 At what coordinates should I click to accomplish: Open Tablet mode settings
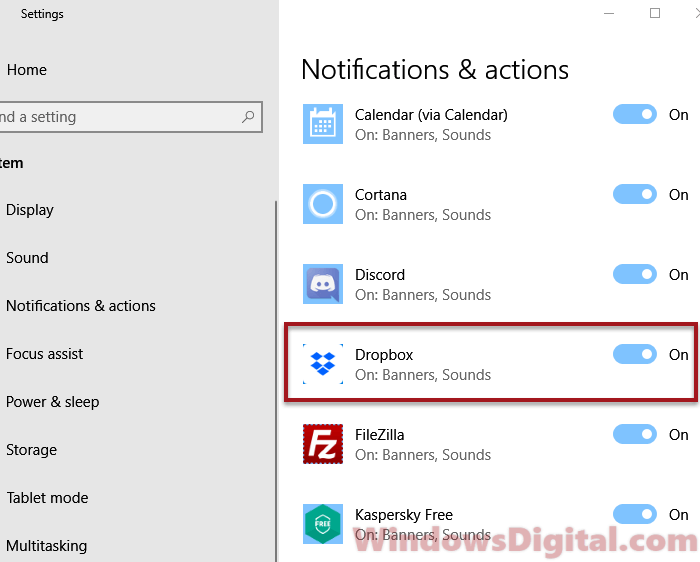(x=47, y=498)
